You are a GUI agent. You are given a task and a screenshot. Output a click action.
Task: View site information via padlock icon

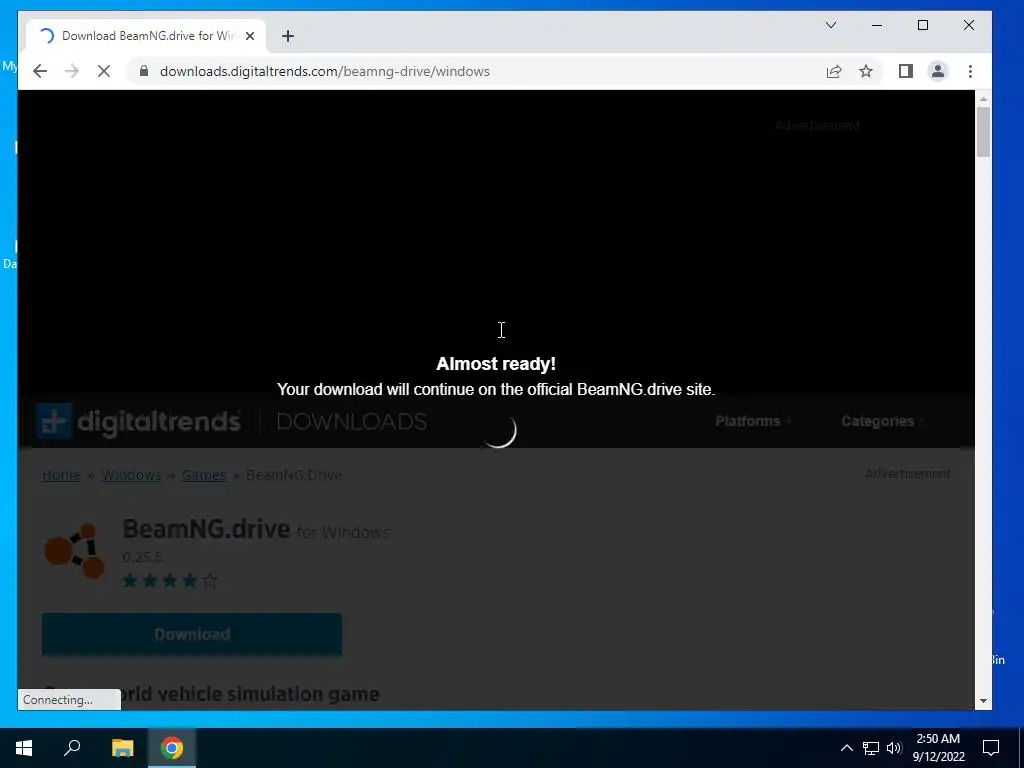pyautogui.click(x=144, y=71)
